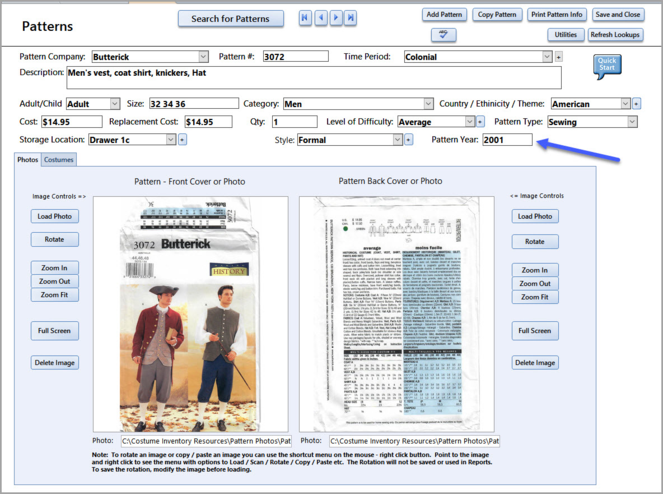This screenshot has height=494, width=663.
Task: Add new Country/Ethnicity/Theme with plus button
Action: point(636,104)
